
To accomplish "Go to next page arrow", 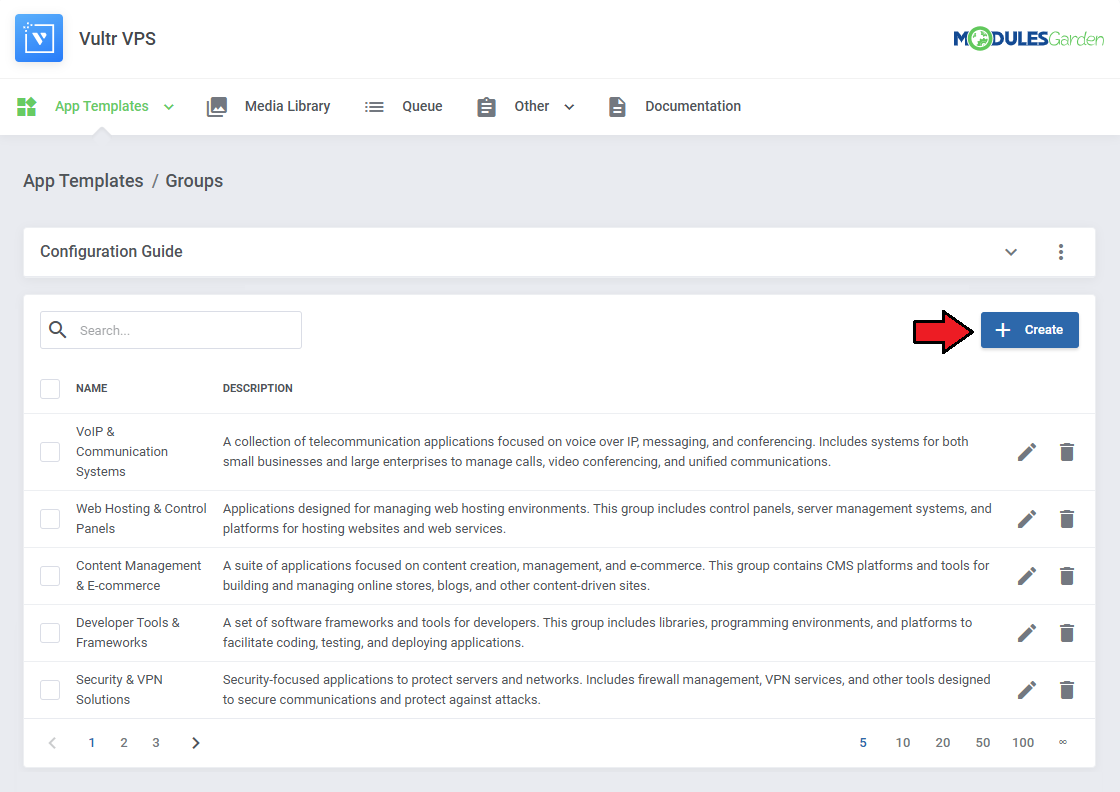I will coord(196,743).
